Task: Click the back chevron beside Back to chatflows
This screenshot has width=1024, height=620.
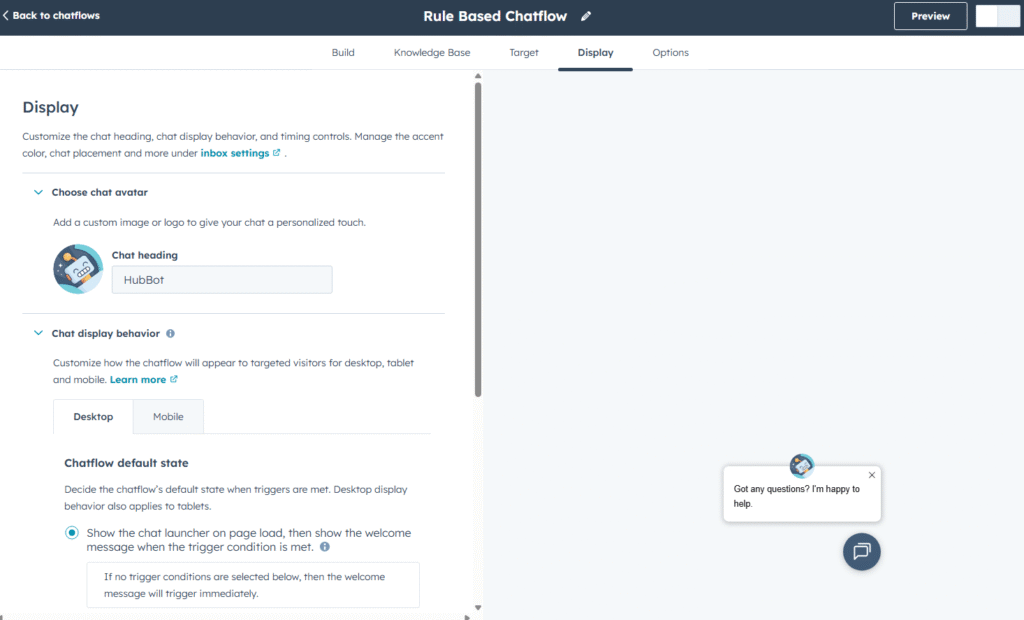Action: click(x=8, y=15)
